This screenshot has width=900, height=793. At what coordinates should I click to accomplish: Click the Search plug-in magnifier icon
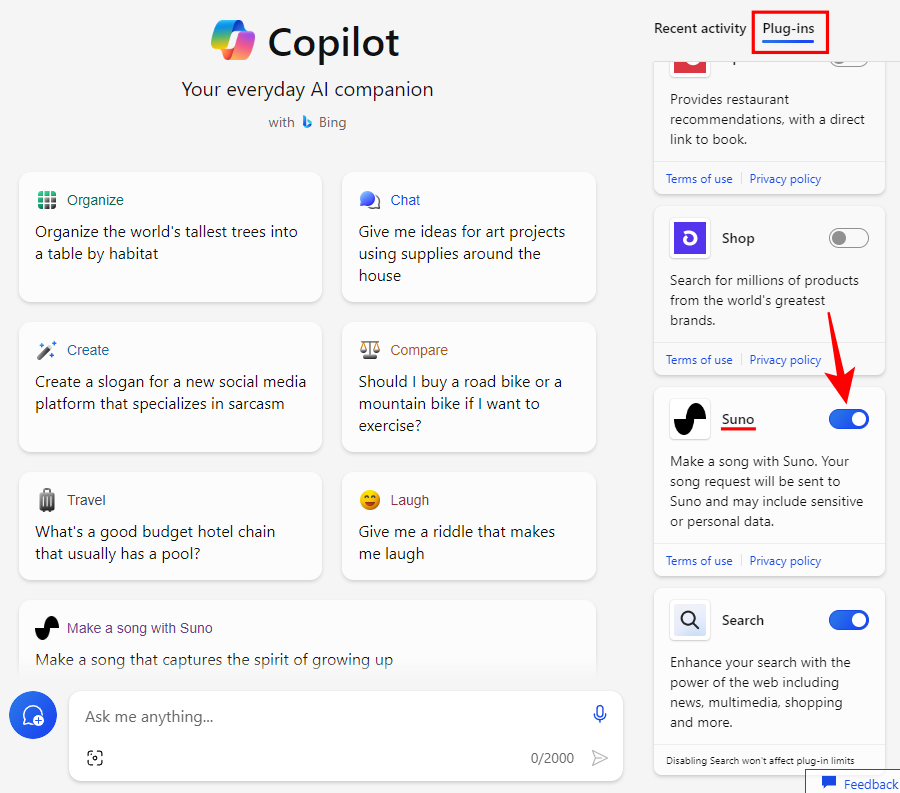[690, 620]
